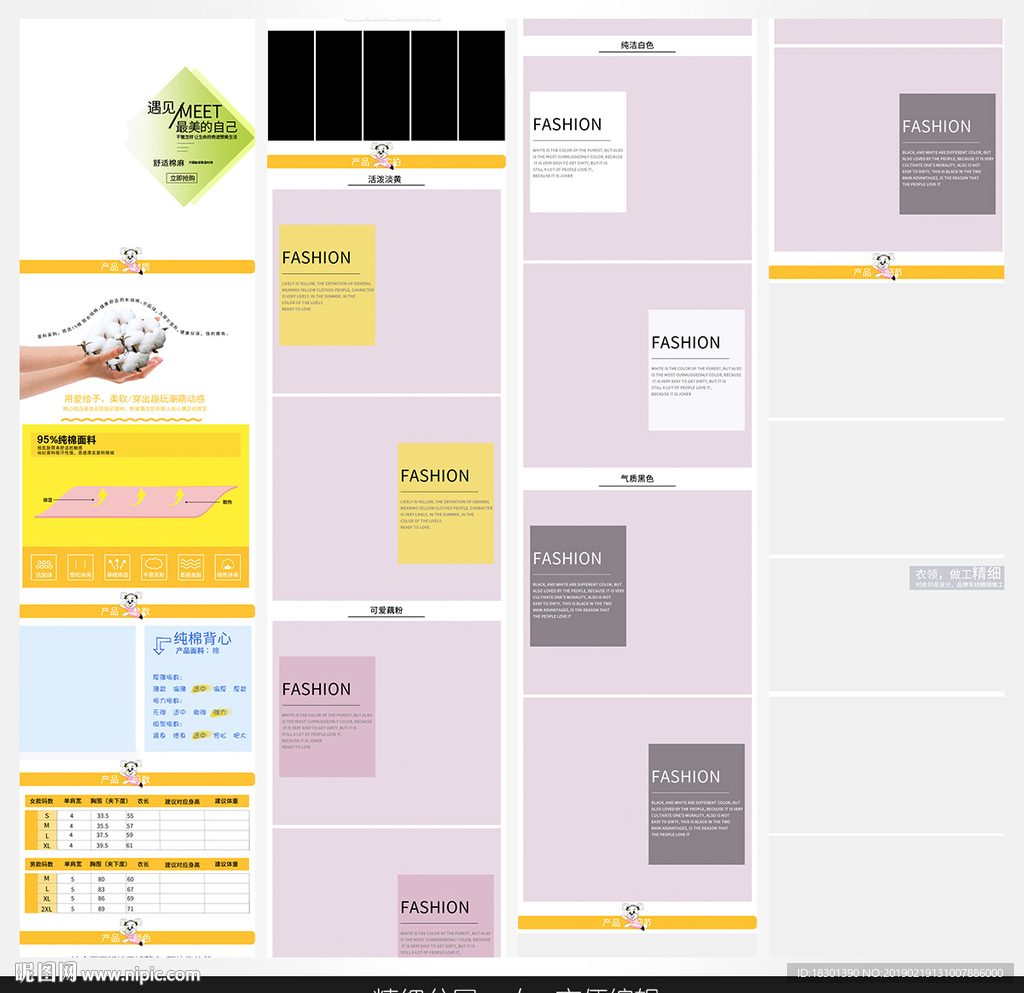The image size is (1024, 993).
Task: Click the parentheses loose-fit feature icon
Action: tap(80, 567)
